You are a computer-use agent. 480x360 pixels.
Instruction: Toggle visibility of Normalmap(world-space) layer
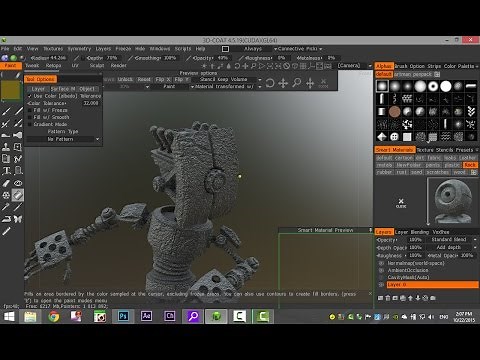381,263
